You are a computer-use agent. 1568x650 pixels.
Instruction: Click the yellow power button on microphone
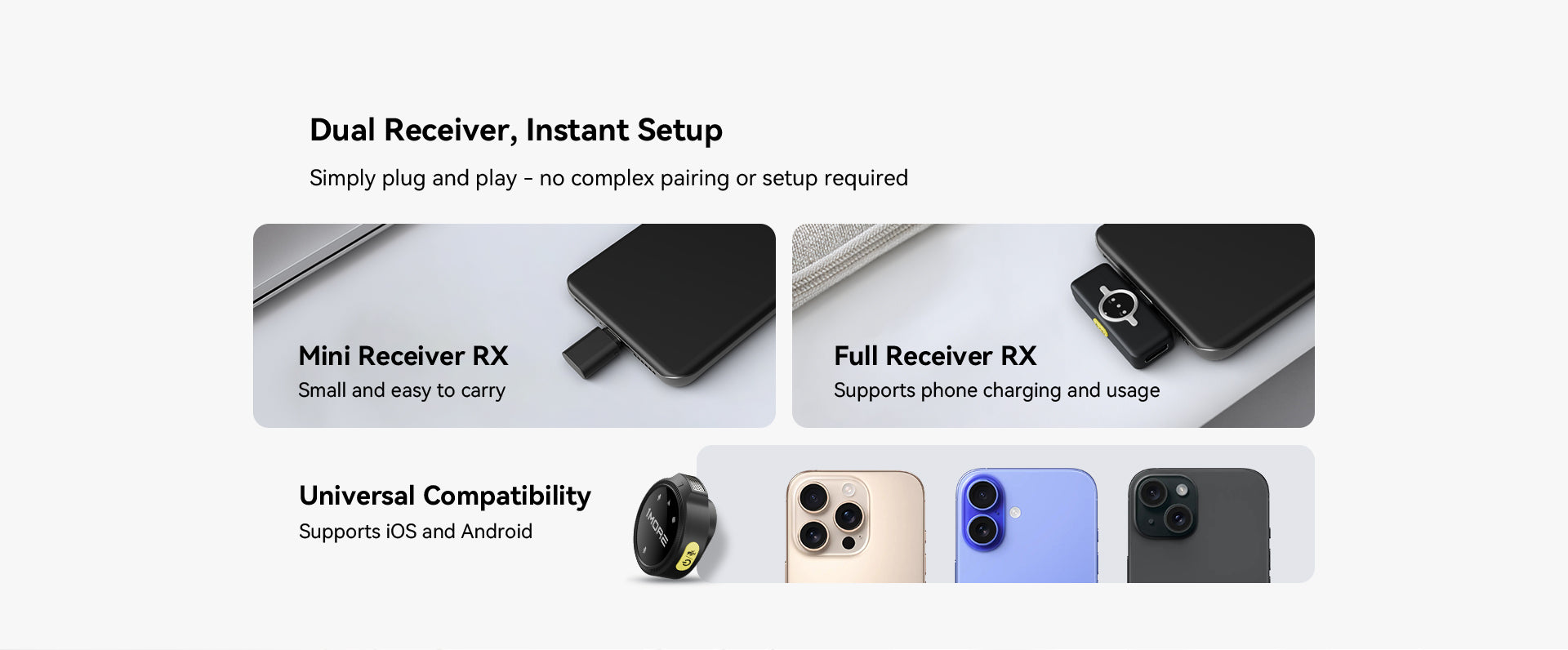point(688,557)
